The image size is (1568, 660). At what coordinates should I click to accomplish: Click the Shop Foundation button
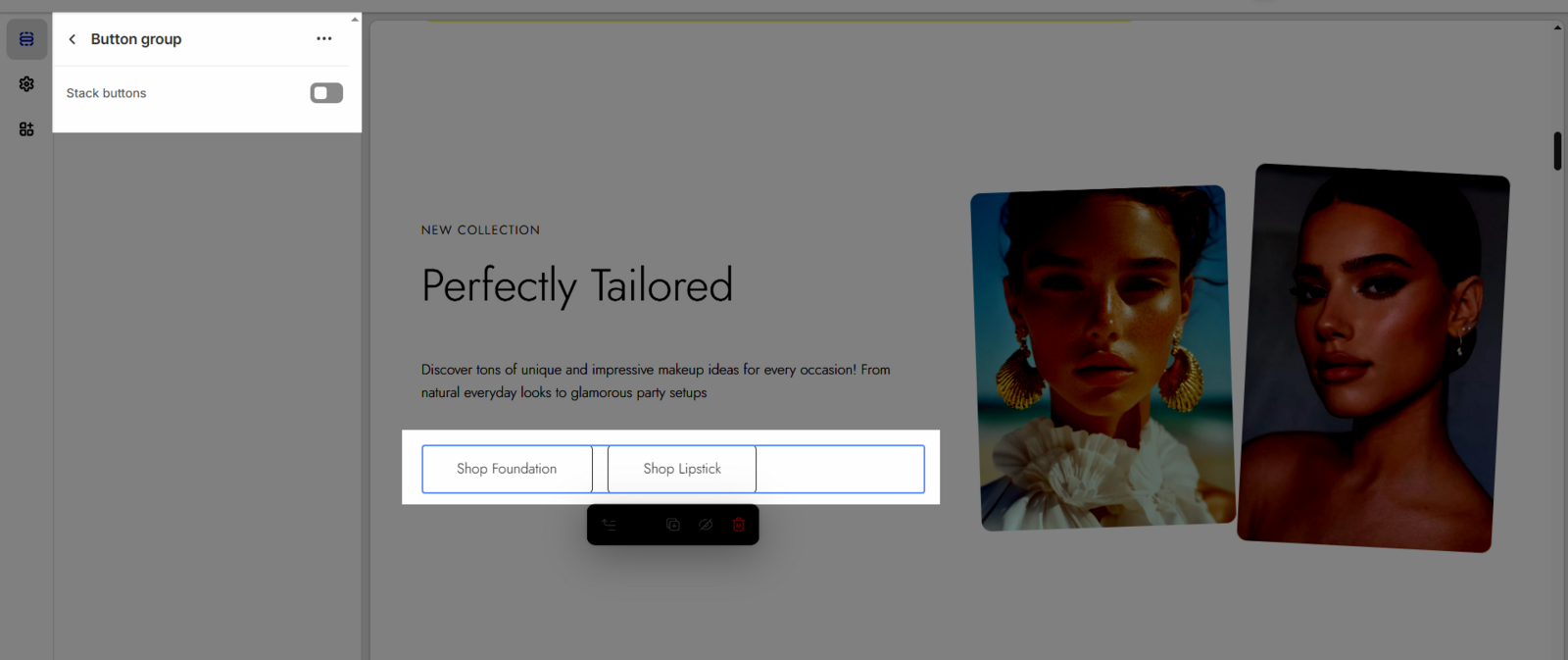coord(507,469)
